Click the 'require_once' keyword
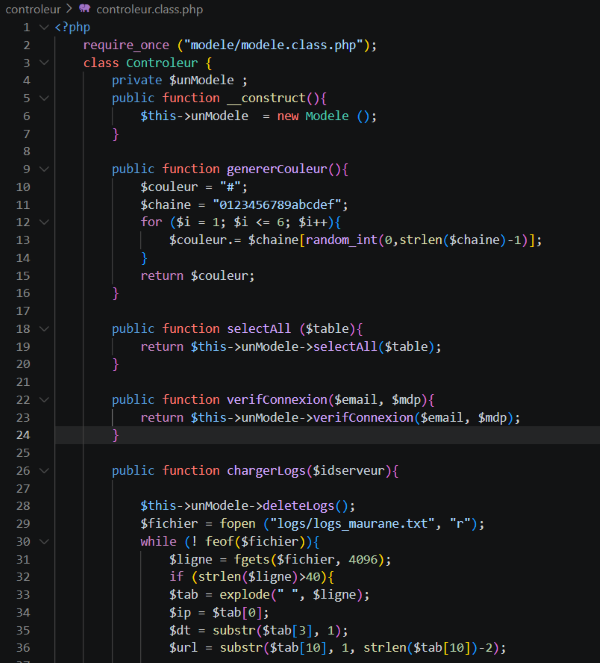The width and height of the screenshot is (600, 663). (126, 45)
